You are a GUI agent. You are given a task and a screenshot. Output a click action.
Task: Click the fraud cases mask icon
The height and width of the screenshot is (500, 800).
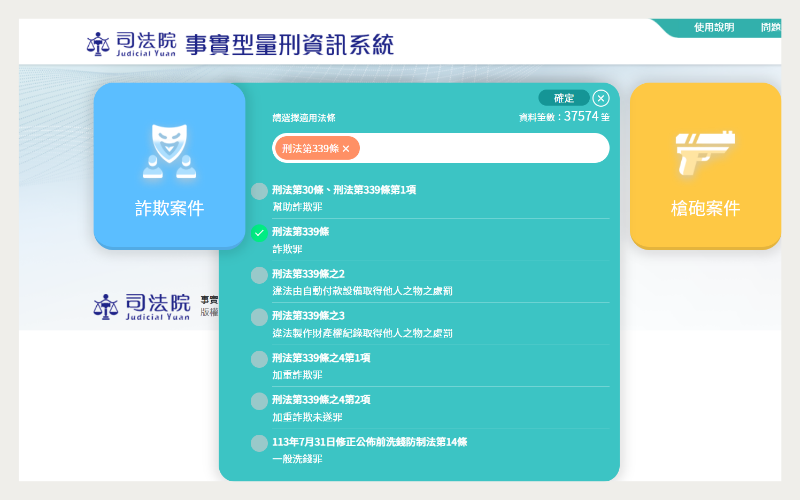pyautogui.click(x=169, y=151)
